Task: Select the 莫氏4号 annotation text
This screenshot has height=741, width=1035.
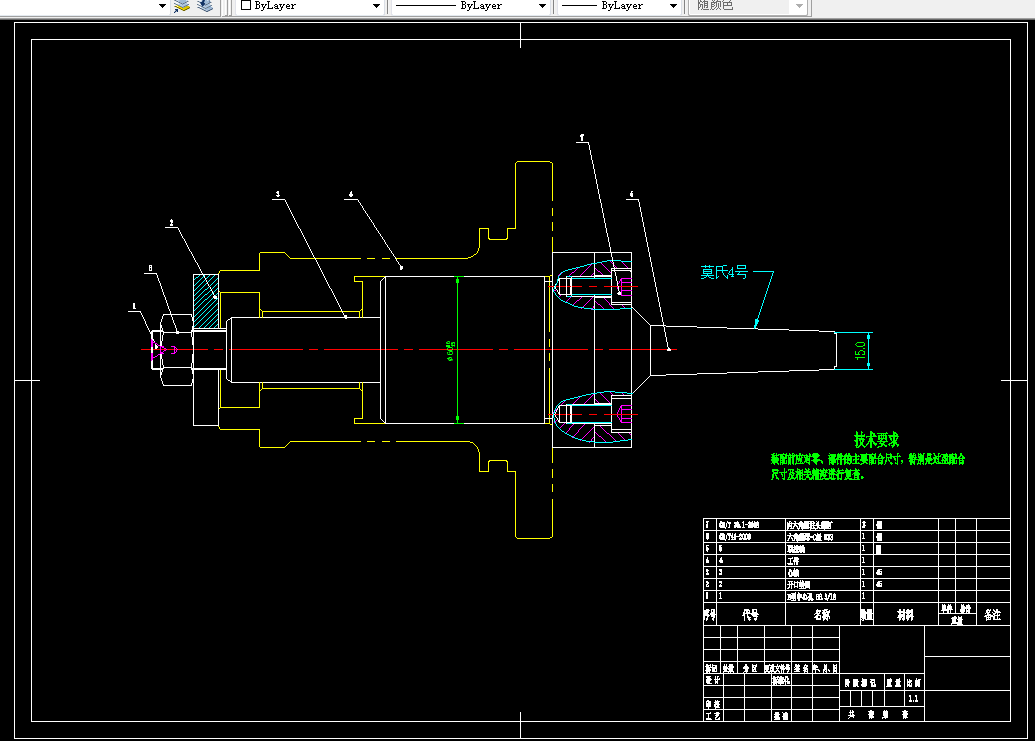Action: point(724,272)
